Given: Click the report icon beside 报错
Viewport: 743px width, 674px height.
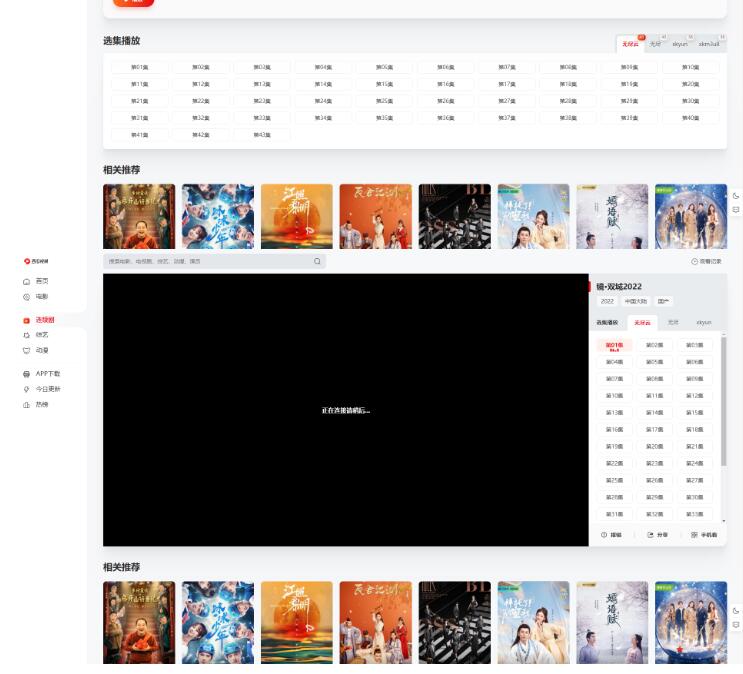Looking at the screenshot, I should point(604,535).
